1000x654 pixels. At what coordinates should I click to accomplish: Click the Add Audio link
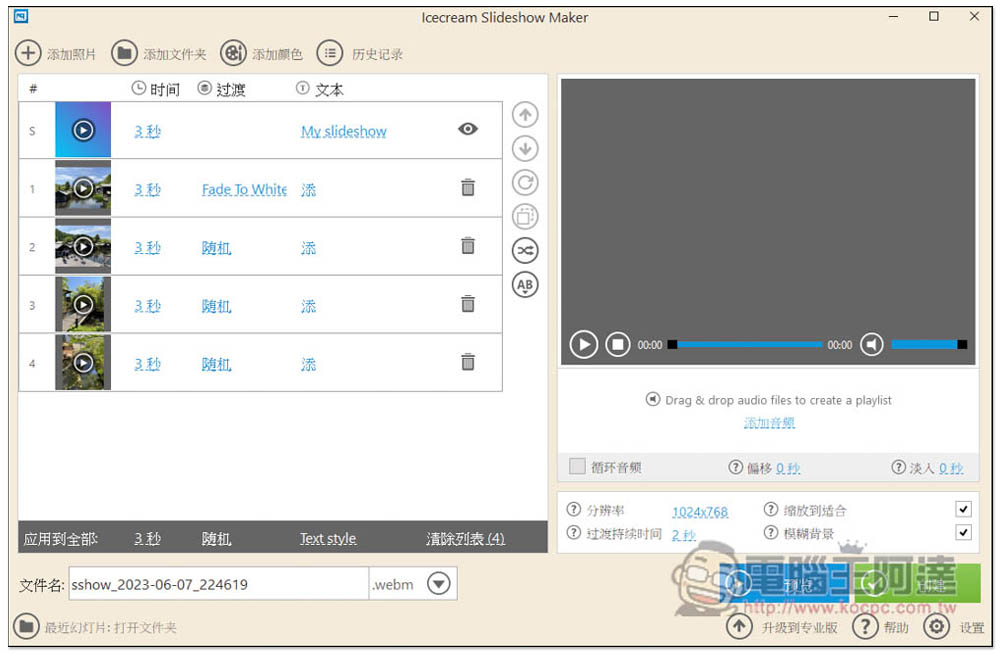click(769, 423)
